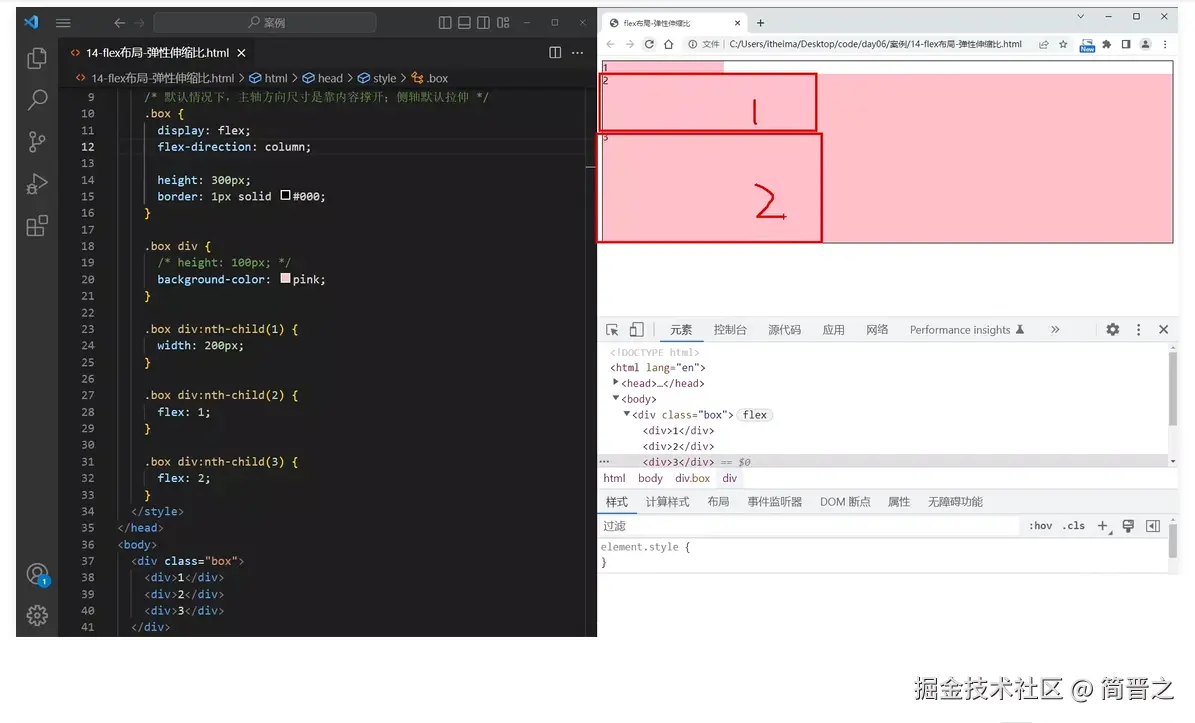Open the Source Control panel
The width and height of the screenshot is (1195, 723).
click(x=37, y=141)
